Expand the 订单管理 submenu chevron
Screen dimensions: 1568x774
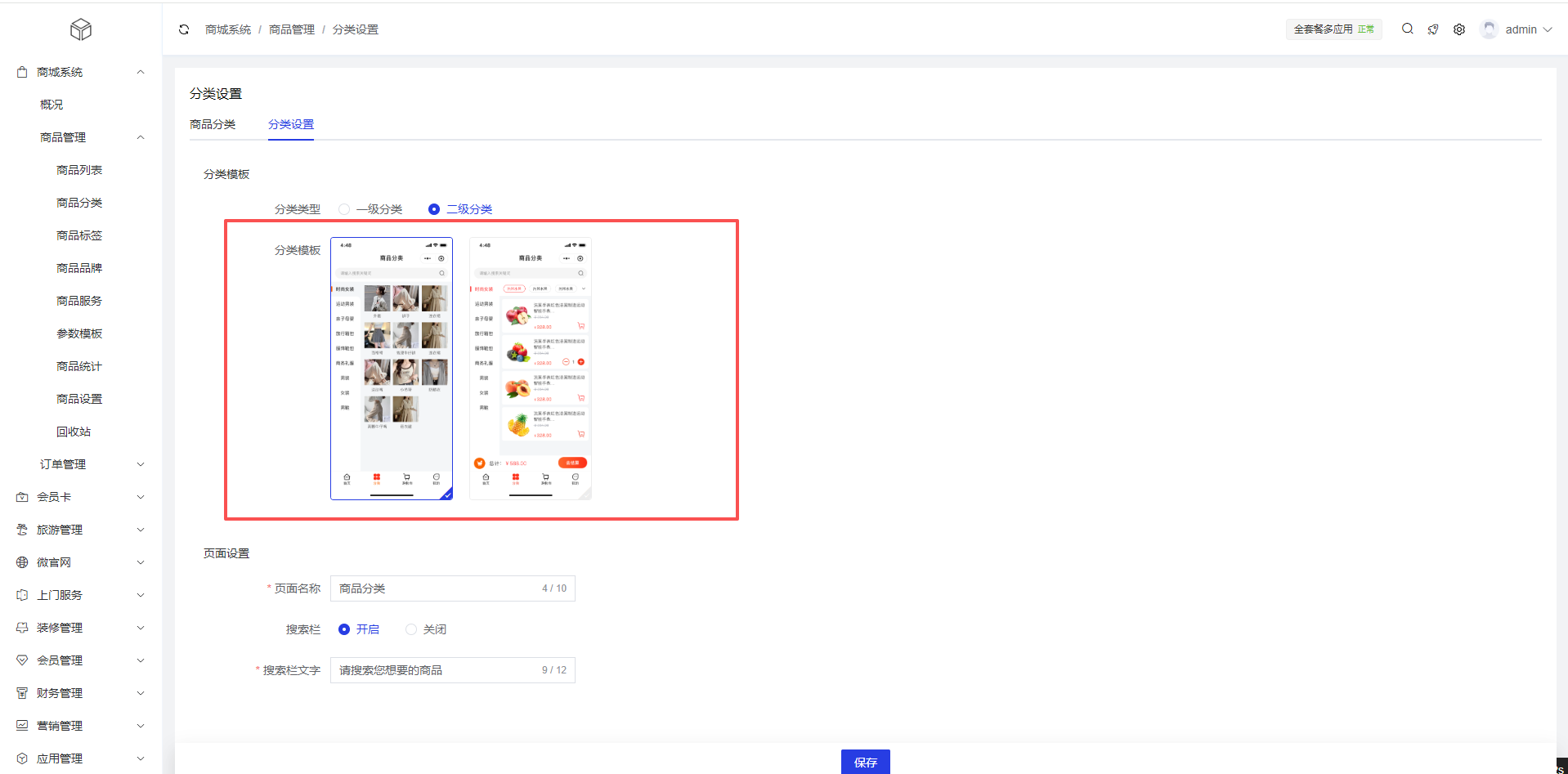click(x=141, y=464)
